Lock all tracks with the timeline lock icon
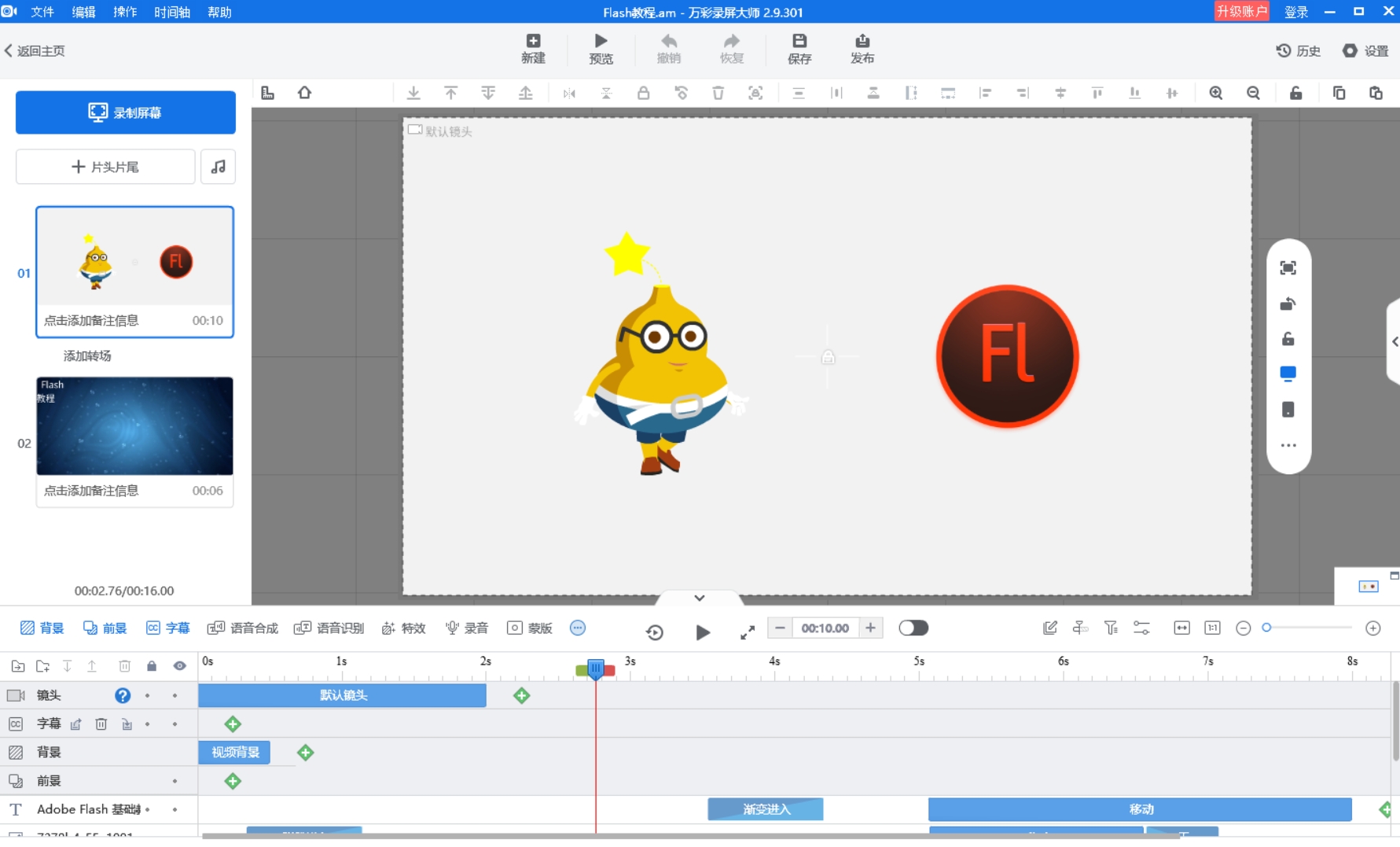 click(152, 666)
